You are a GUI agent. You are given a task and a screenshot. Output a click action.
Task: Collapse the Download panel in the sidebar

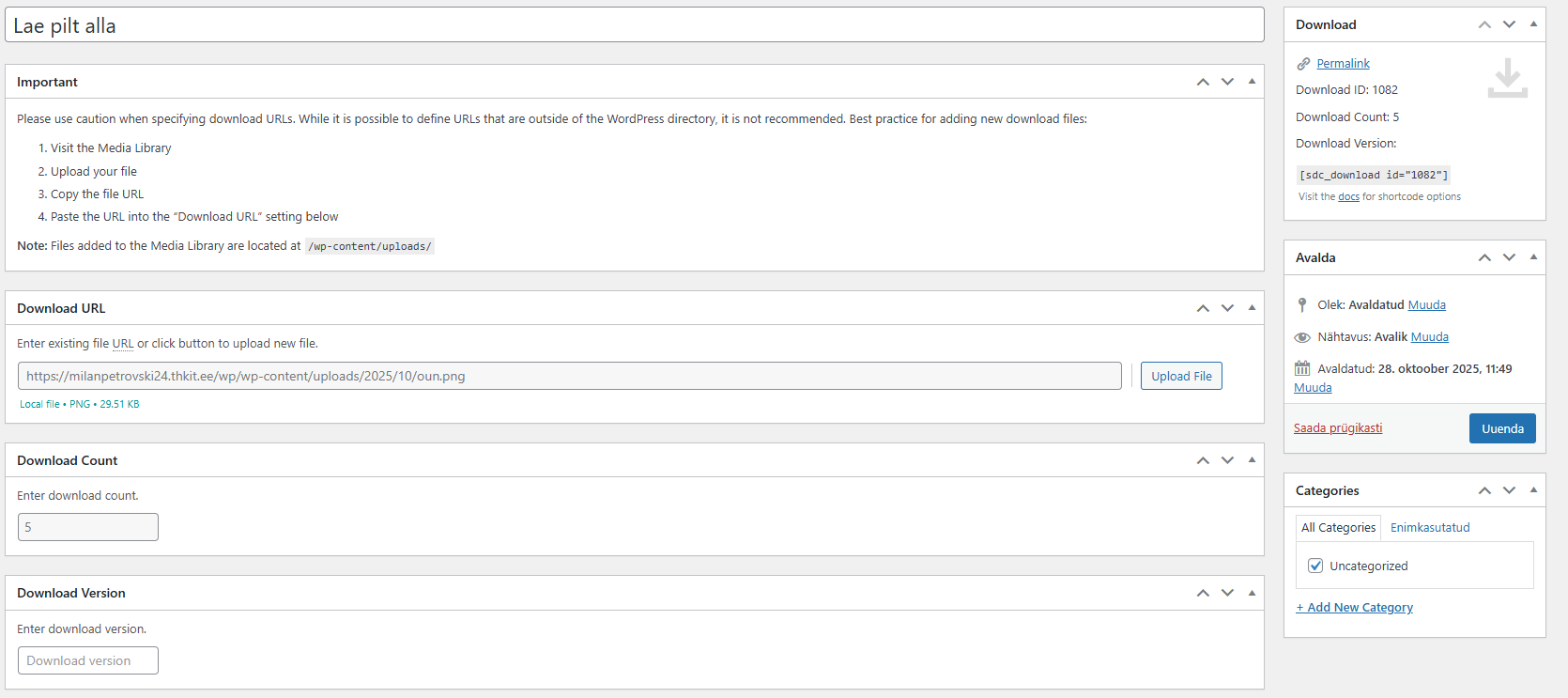click(x=1533, y=24)
